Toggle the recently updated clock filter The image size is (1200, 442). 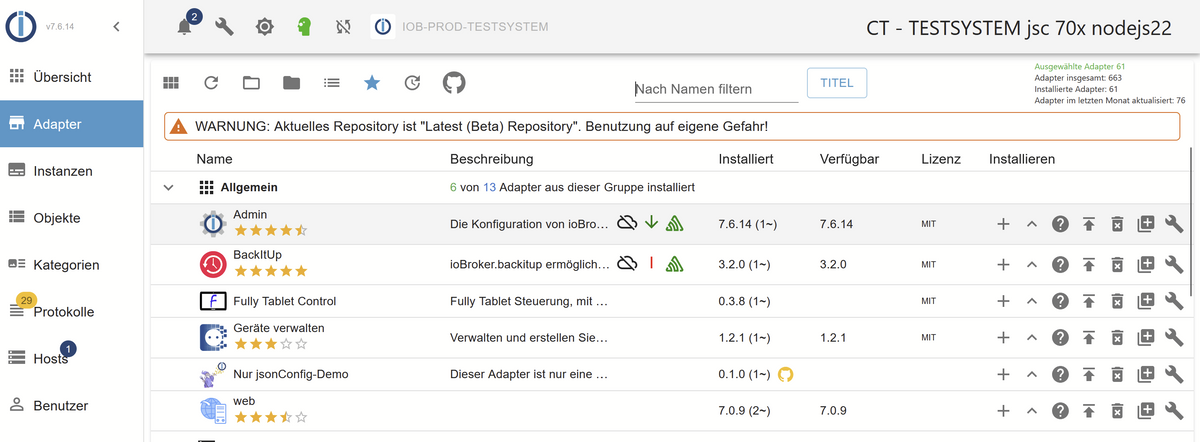(412, 83)
